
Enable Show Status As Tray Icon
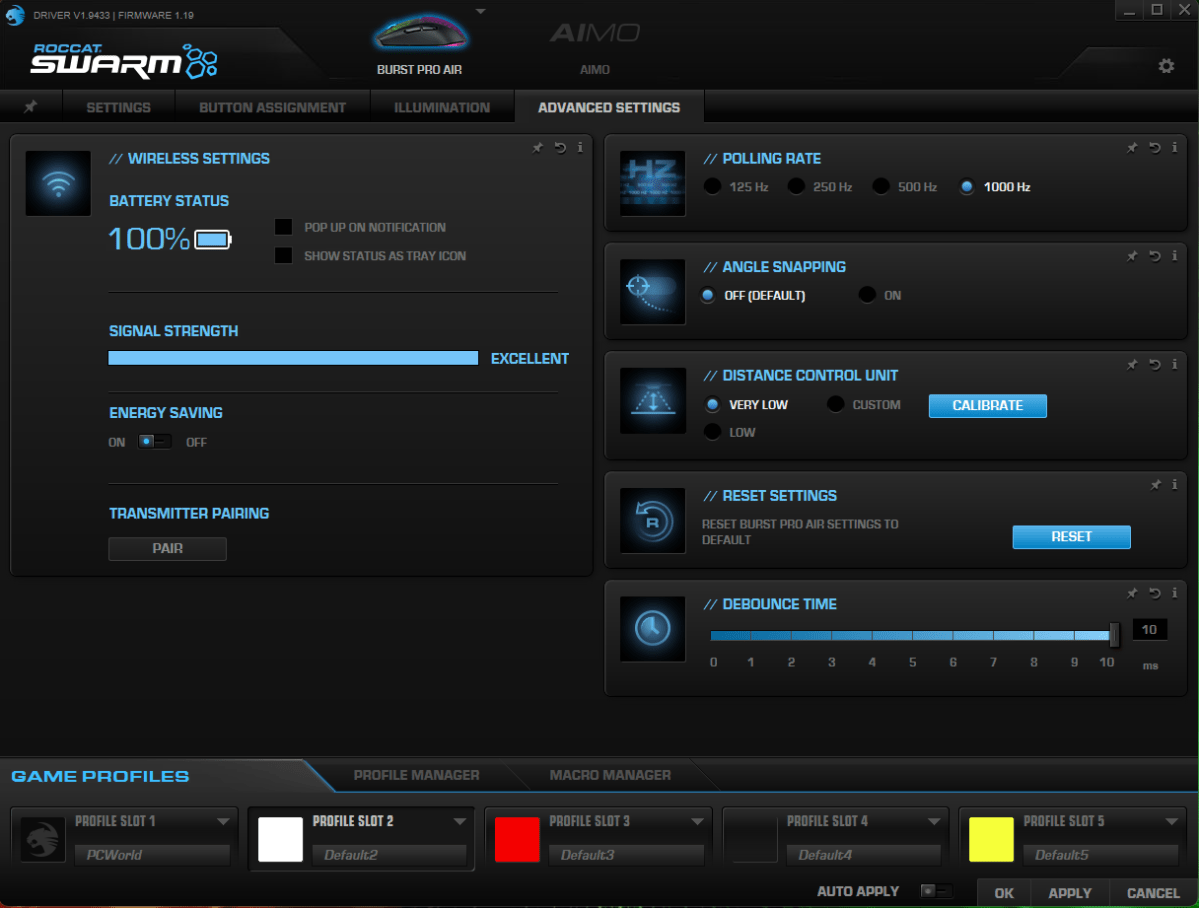pos(284,255)
